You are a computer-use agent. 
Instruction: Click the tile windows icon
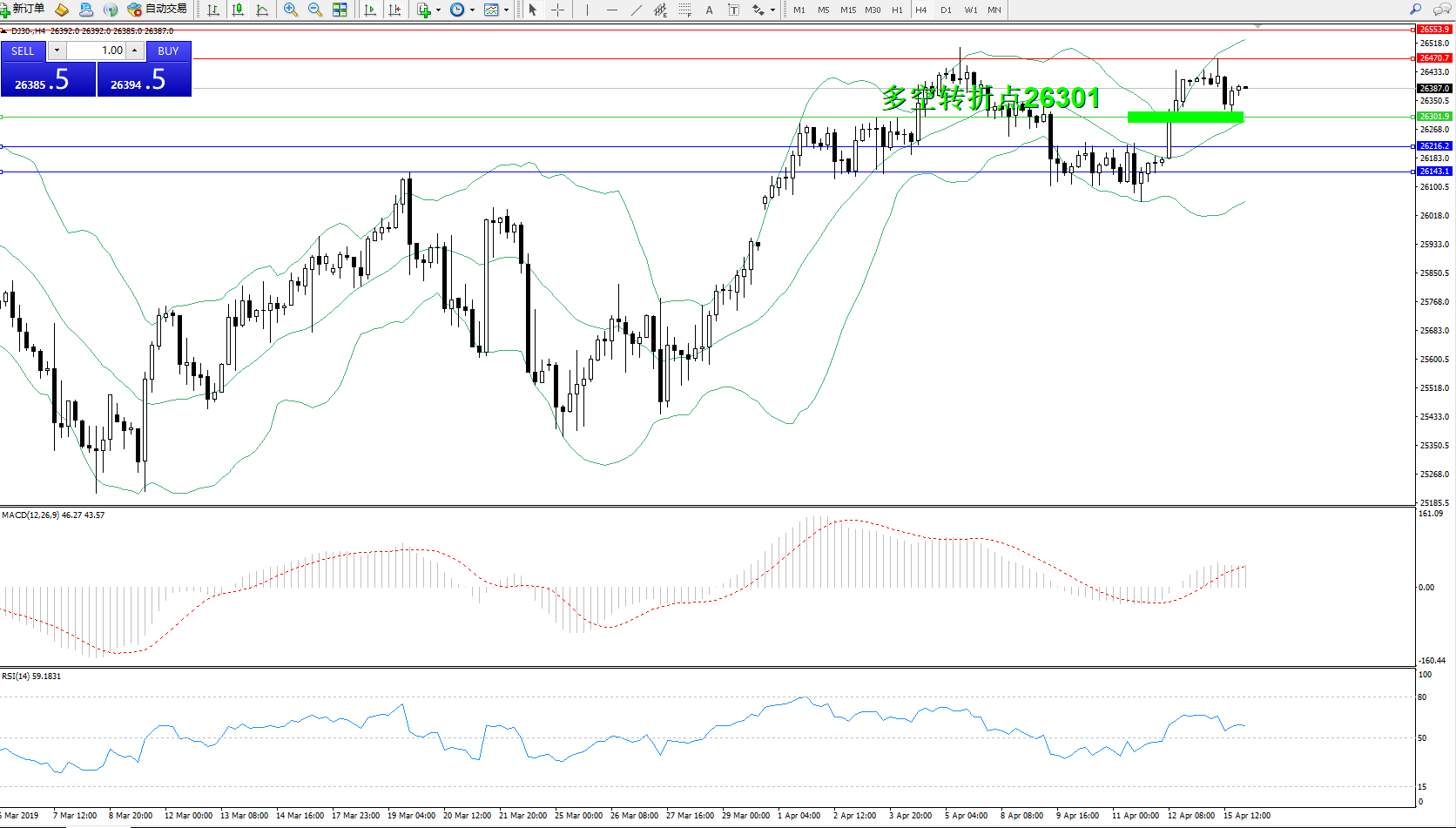340,10
